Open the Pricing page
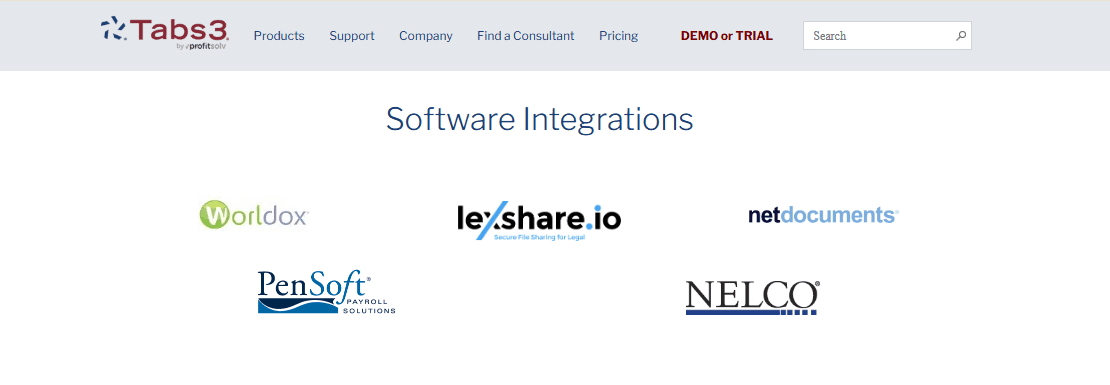This screenshot has height=385, width=1110. tap(618, 35)
